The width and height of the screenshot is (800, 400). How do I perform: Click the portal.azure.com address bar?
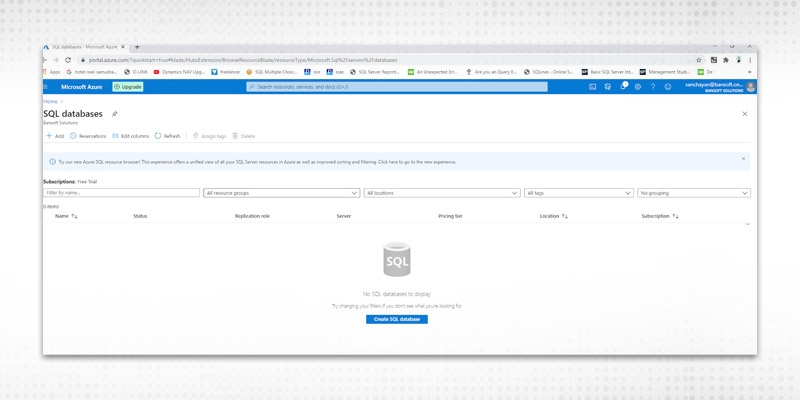click(x=388, y=60)
